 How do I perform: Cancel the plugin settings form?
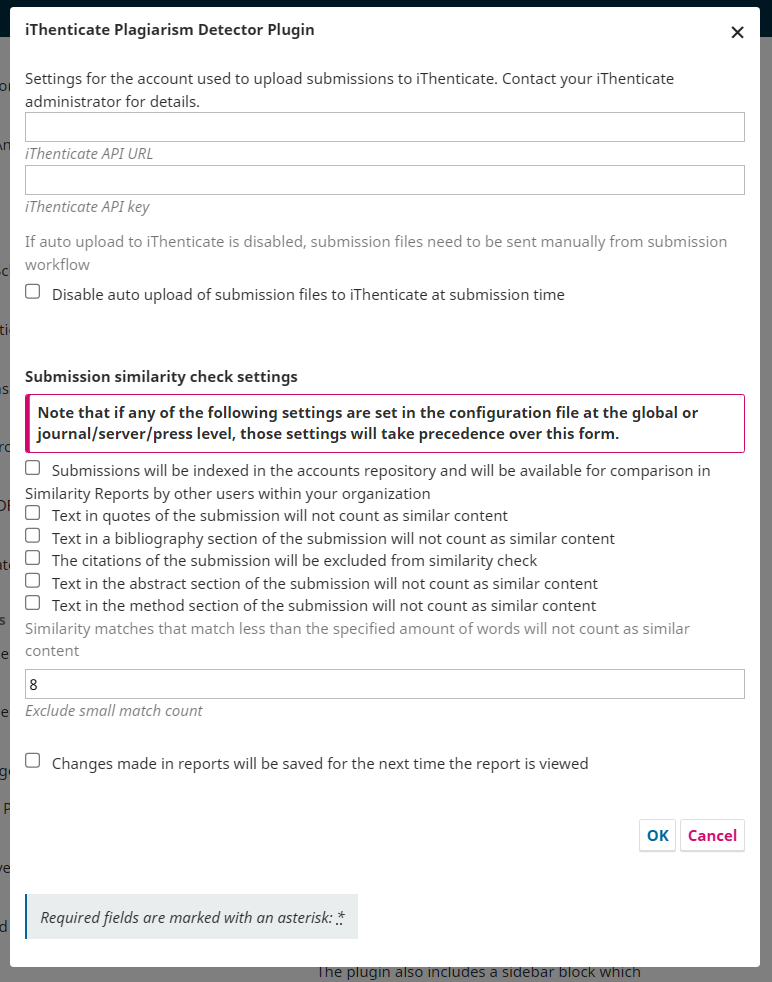pos(712,835)
